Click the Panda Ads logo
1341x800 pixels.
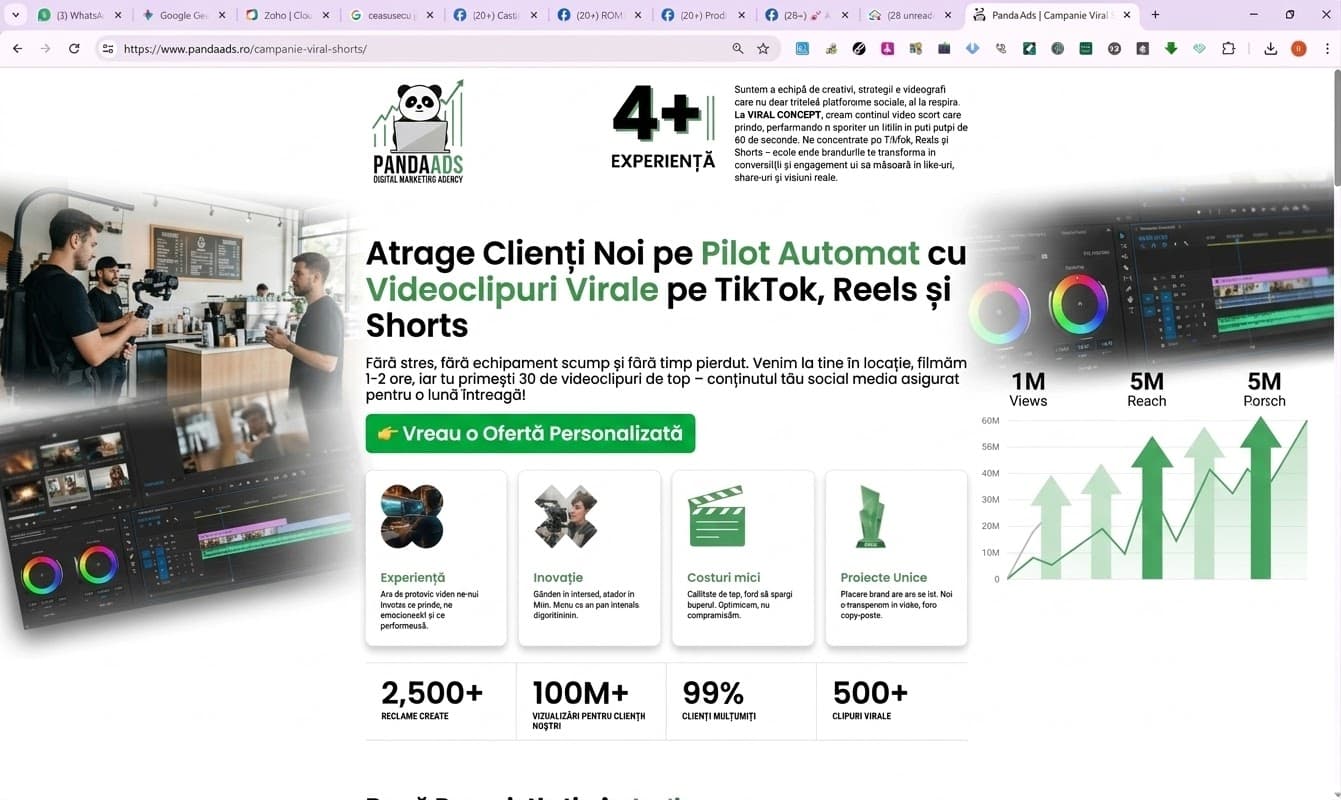click(x=418, y=132)
